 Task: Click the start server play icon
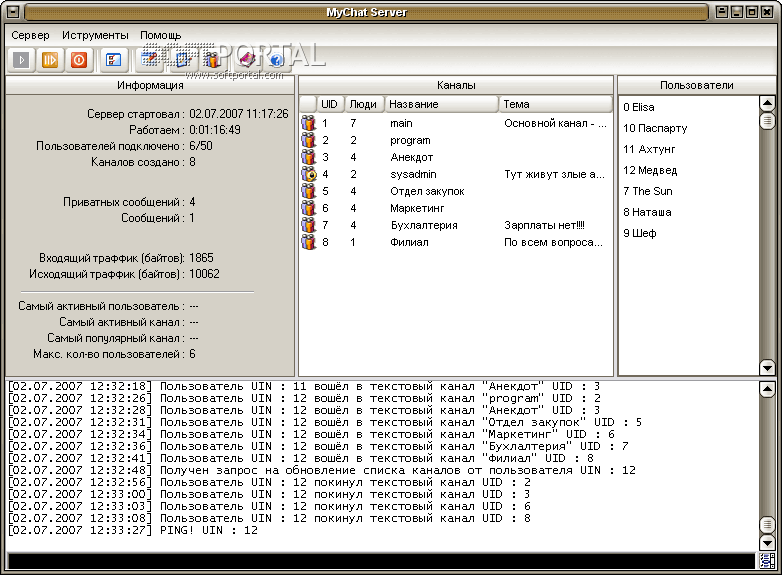21,60
